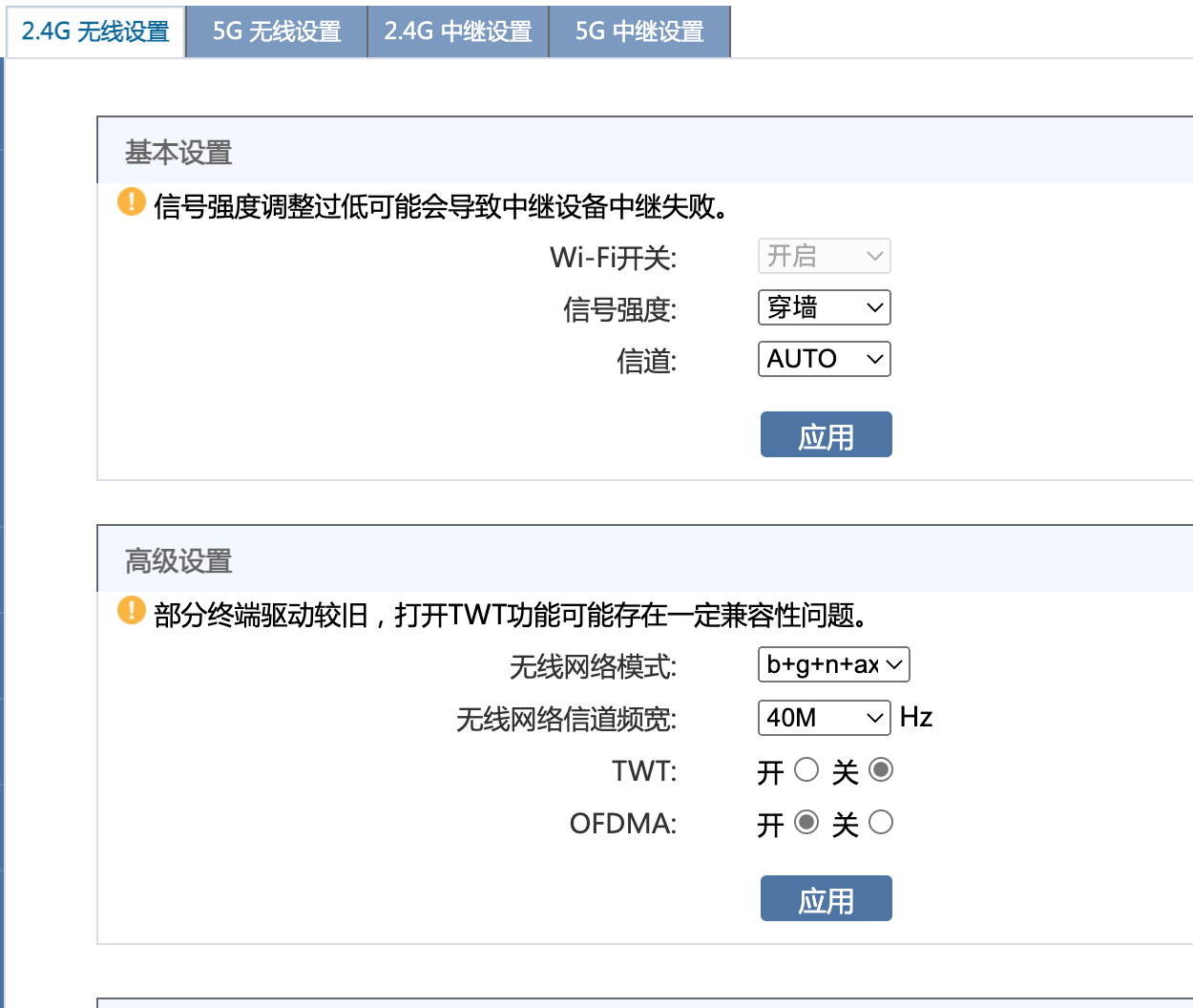Screen dimensions: 1193x1008
Task: Click the Wi-Fi开关 dropdown
Action: tap(824, 256)
